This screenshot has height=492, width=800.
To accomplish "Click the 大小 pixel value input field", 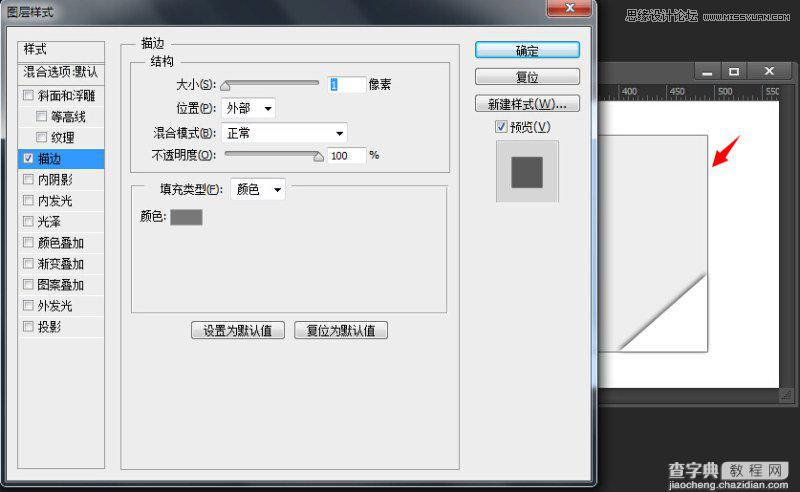I will coord(347,84).
